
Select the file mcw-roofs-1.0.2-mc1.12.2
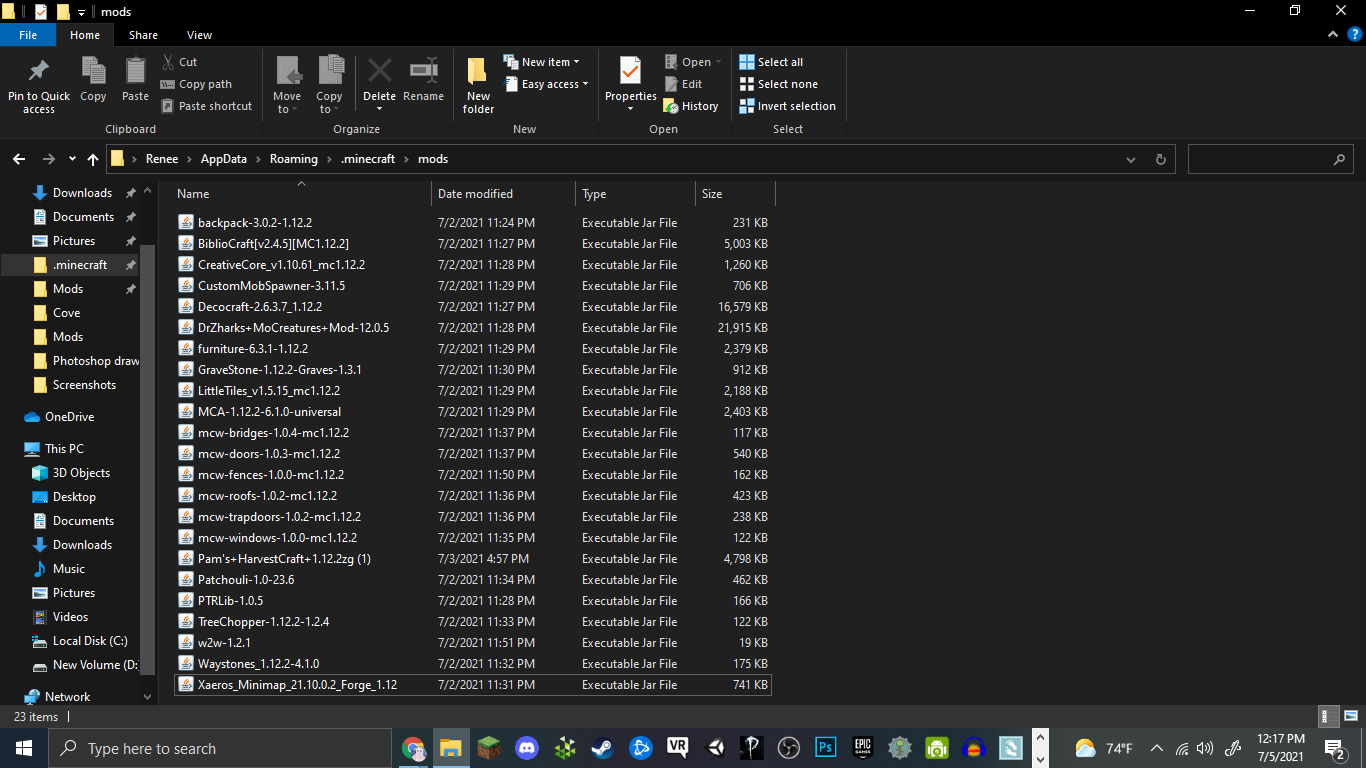[473, 496]
